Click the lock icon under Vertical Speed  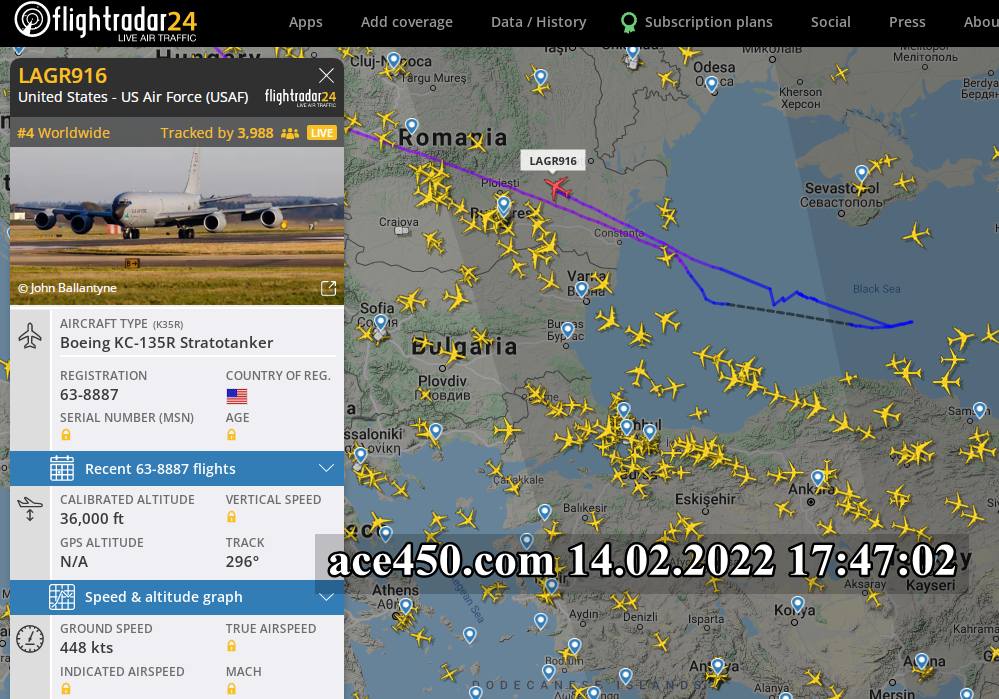point(231,517)
